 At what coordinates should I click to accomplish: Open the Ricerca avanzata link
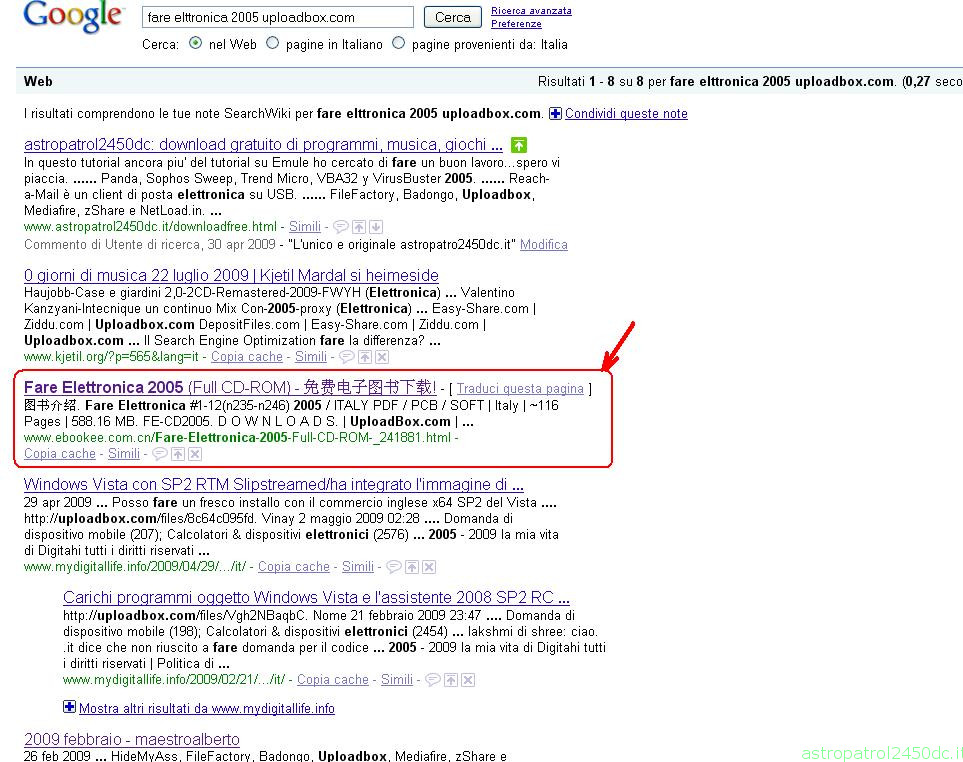(531, 10)
